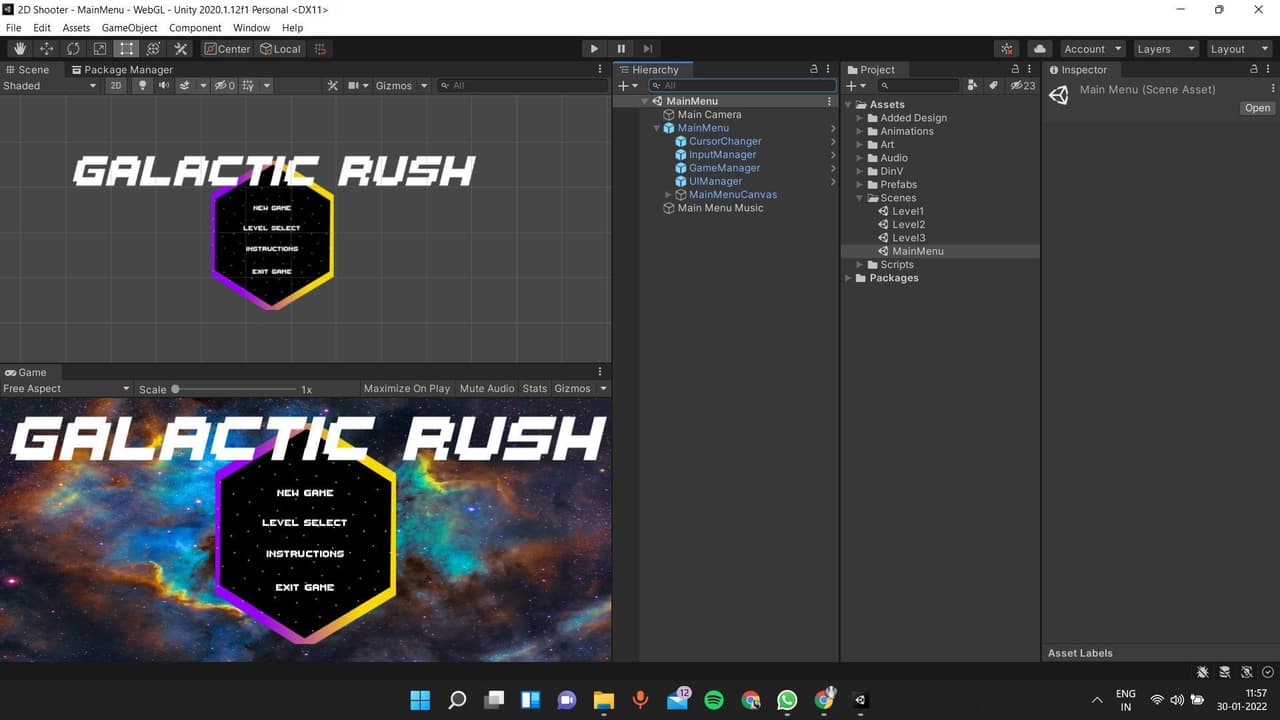Open the Shaded draw mode dropdown
Image resolution: width=1280 pixels, height=720 pixels.
click(x=50, y=86)
